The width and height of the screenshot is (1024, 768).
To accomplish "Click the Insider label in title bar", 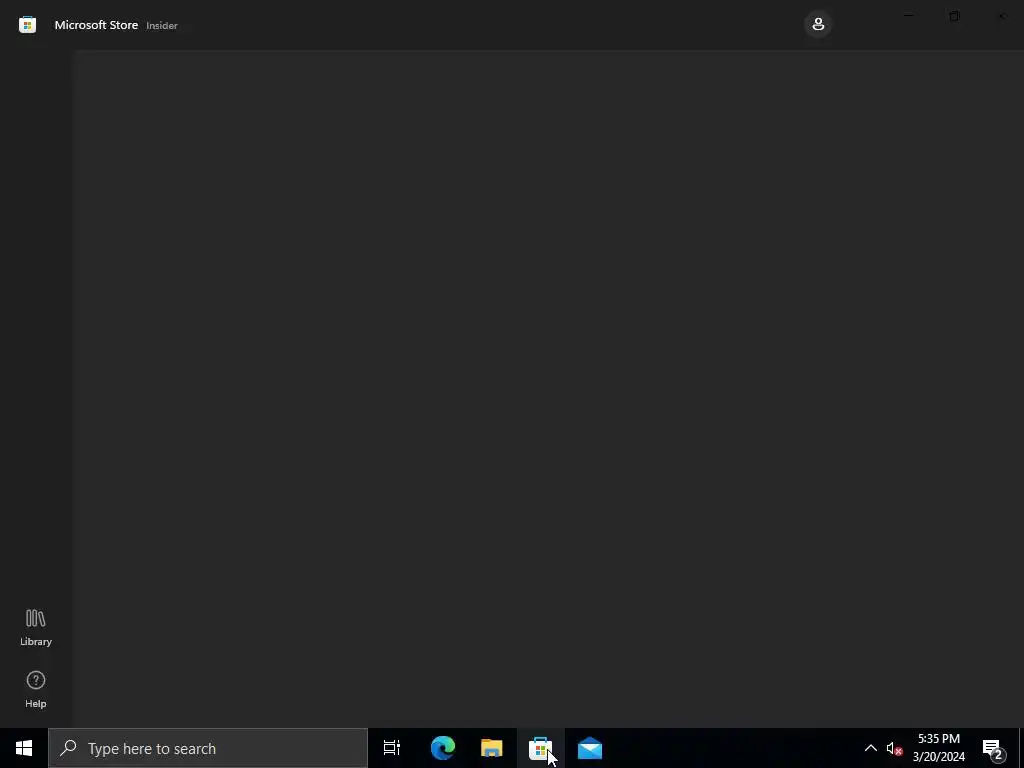I will (x=161, y=25).
